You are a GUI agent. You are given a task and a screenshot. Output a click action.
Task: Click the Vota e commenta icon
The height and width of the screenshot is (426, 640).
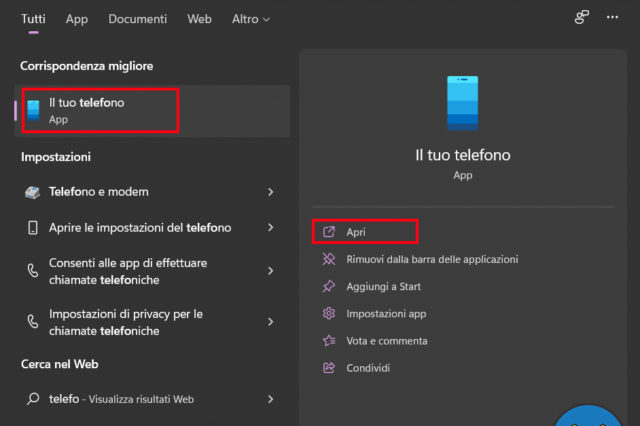(x=329, y=341)
